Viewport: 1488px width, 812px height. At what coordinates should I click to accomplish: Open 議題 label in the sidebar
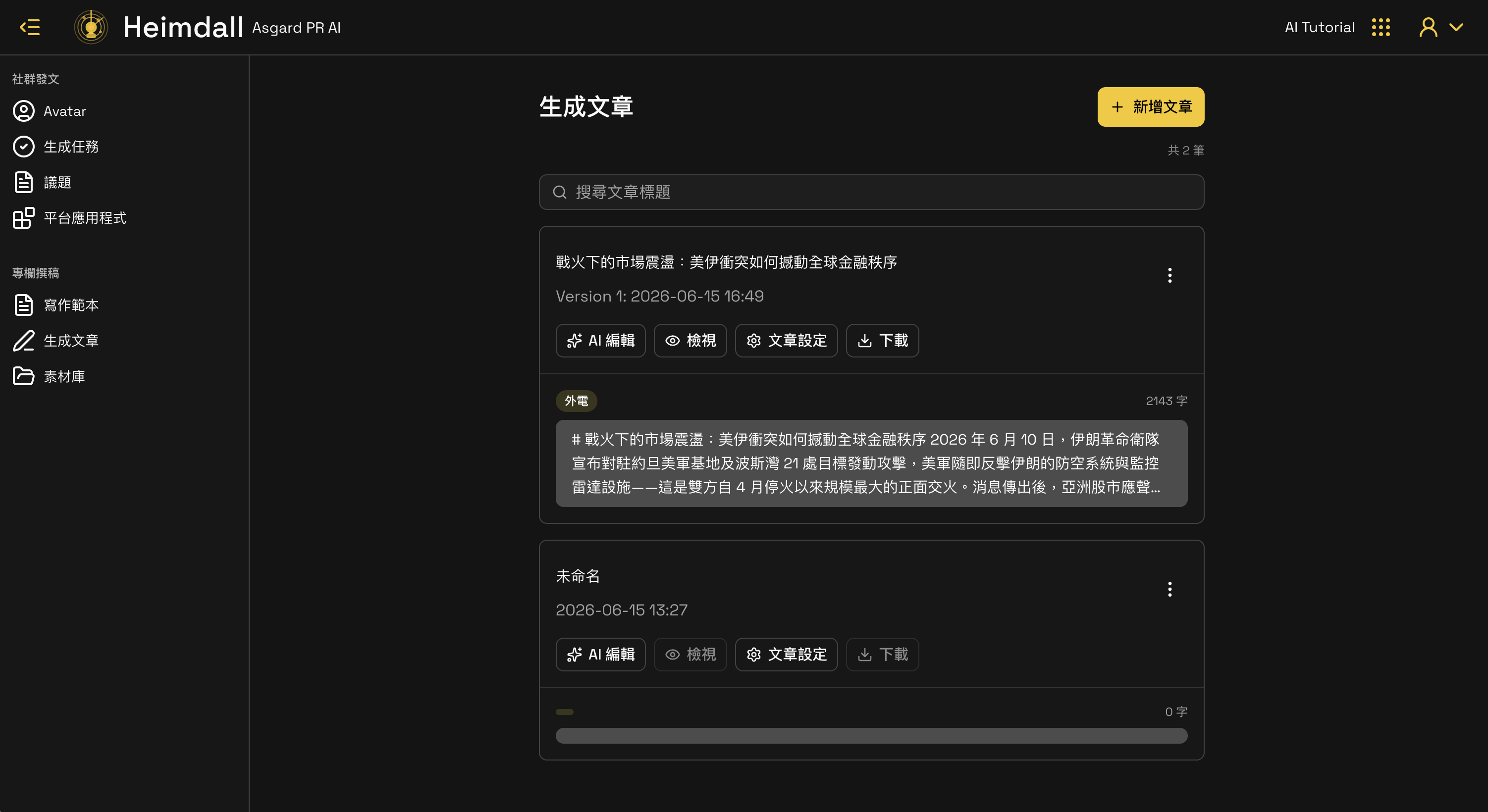tap(58, 183)
